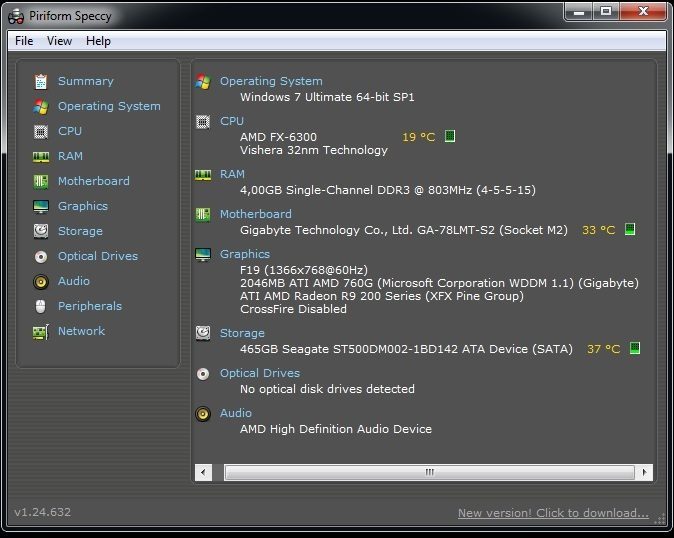Click the AMD FX-6300 text
Viewport: 674px width, 538px height.
tap(279, 137)
